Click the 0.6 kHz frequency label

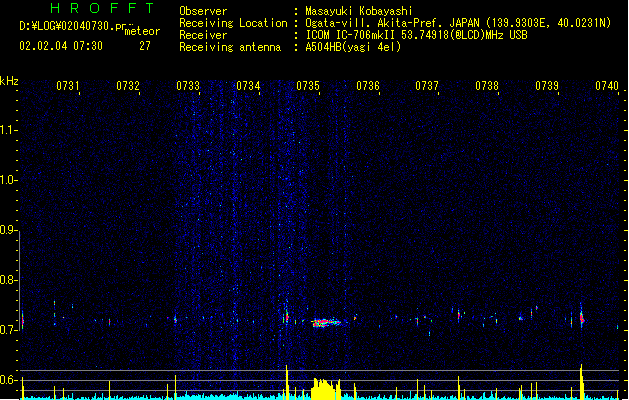8,380
